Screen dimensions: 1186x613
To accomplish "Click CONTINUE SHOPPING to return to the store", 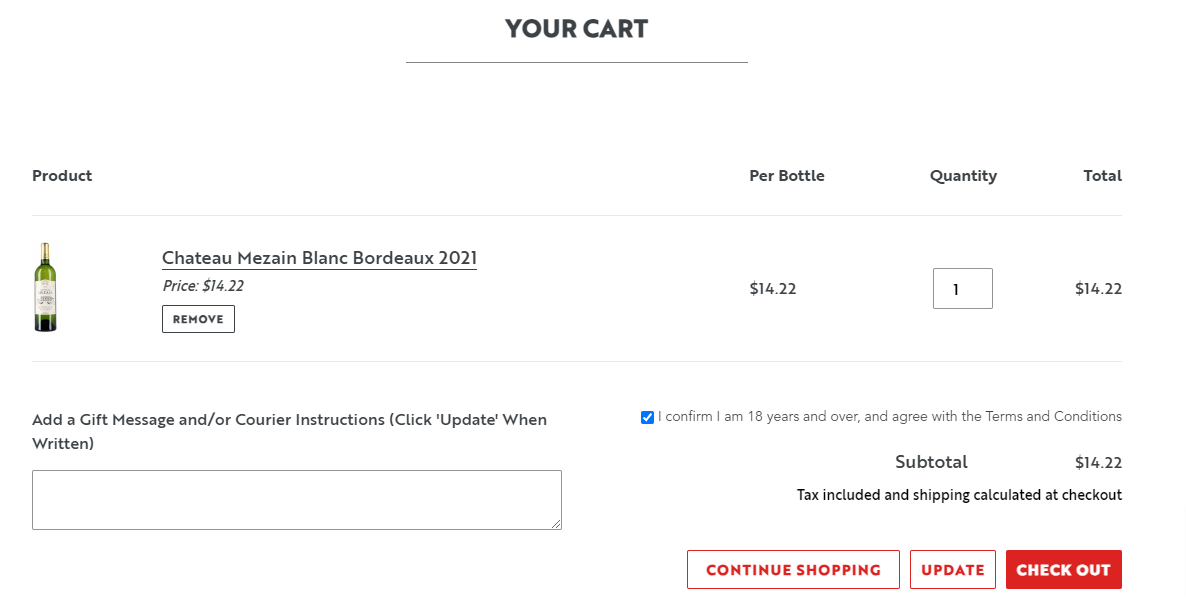I will pos(793,569).
